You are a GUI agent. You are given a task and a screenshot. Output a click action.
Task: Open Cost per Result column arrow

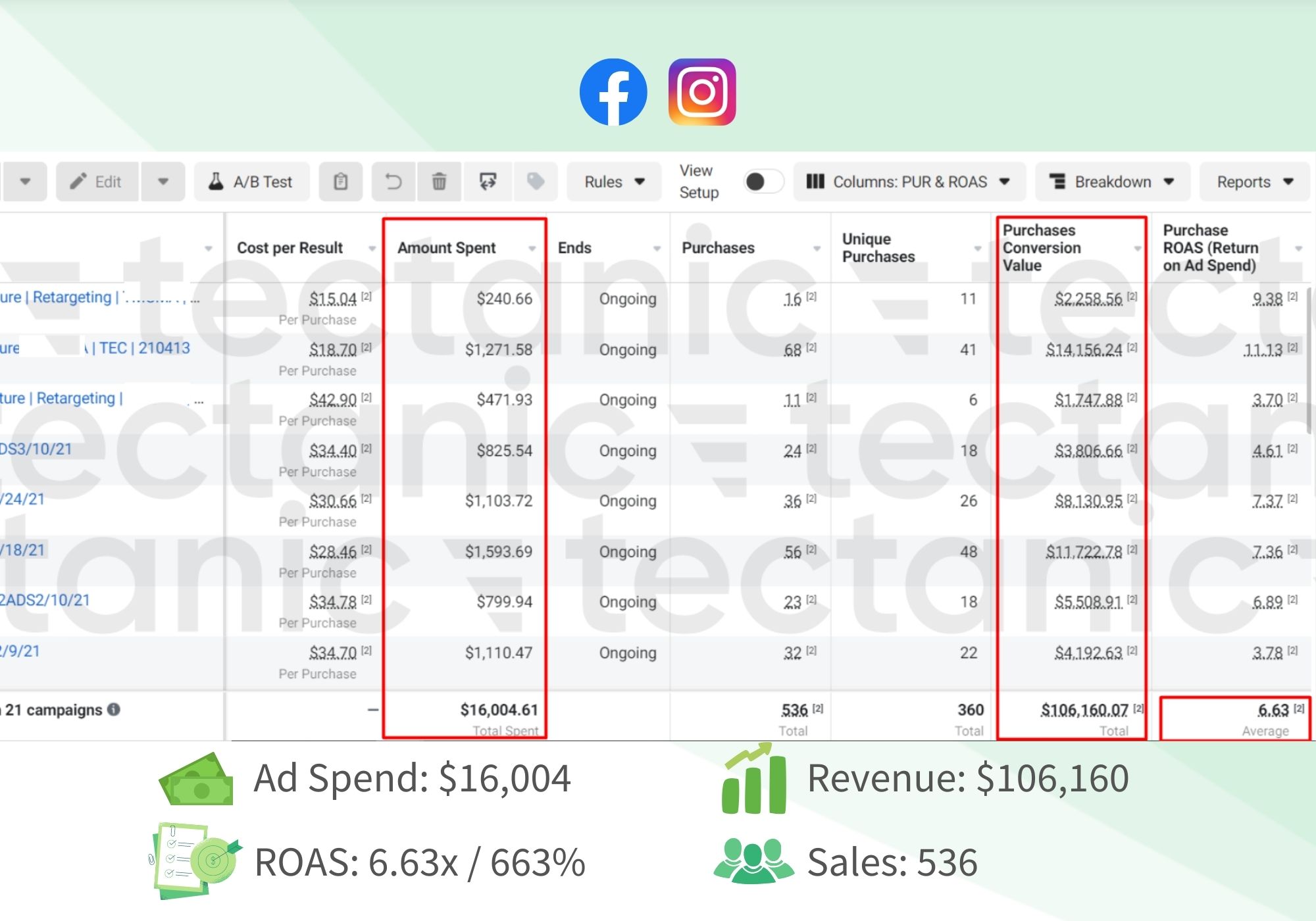click(372, 249)
